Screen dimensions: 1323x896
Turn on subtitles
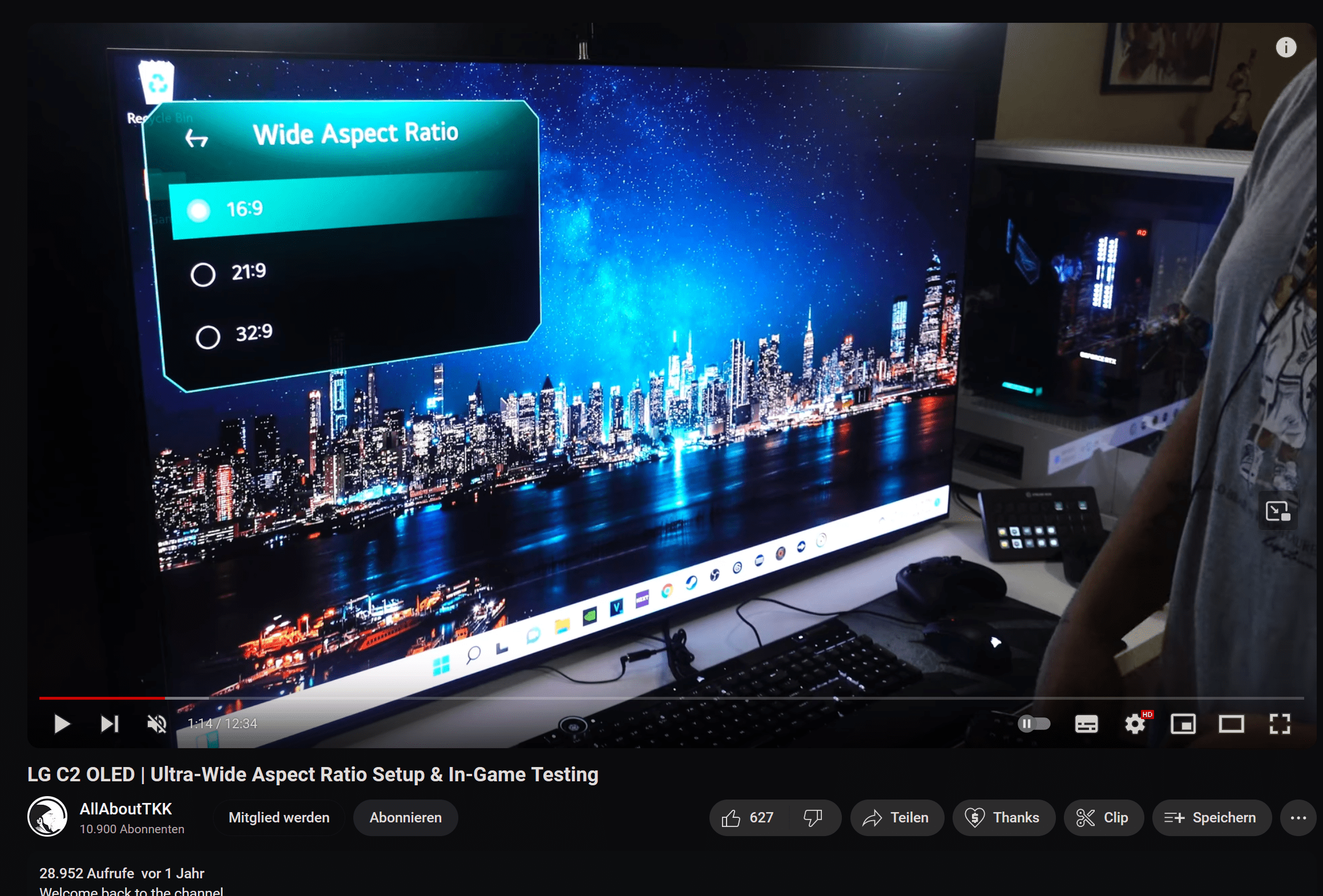(1086, 724)
